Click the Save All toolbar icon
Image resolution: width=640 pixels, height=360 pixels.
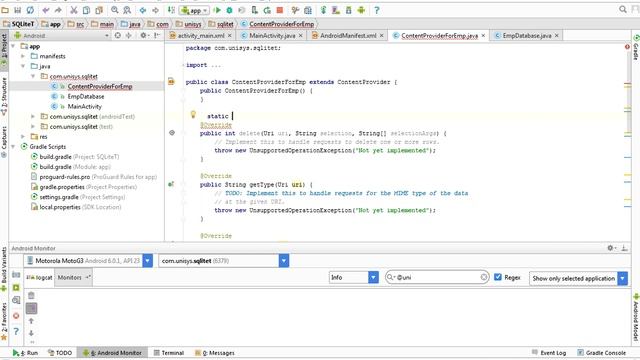(x=17, y=10)
